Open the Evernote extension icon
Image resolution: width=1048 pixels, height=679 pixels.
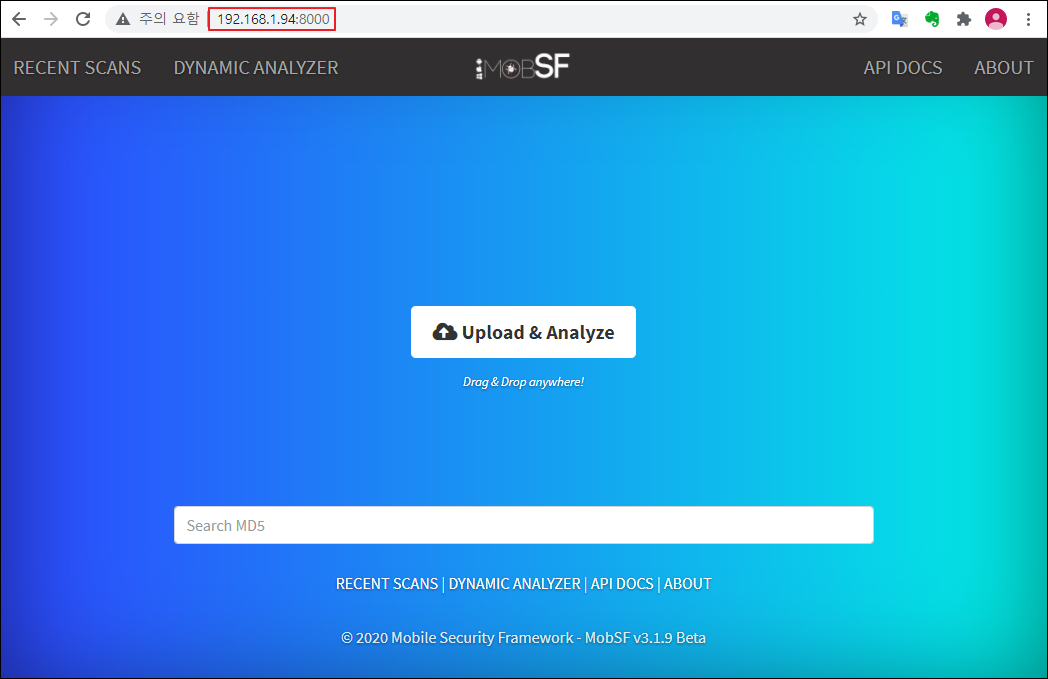pyautogui.click(x=932, y=19)
